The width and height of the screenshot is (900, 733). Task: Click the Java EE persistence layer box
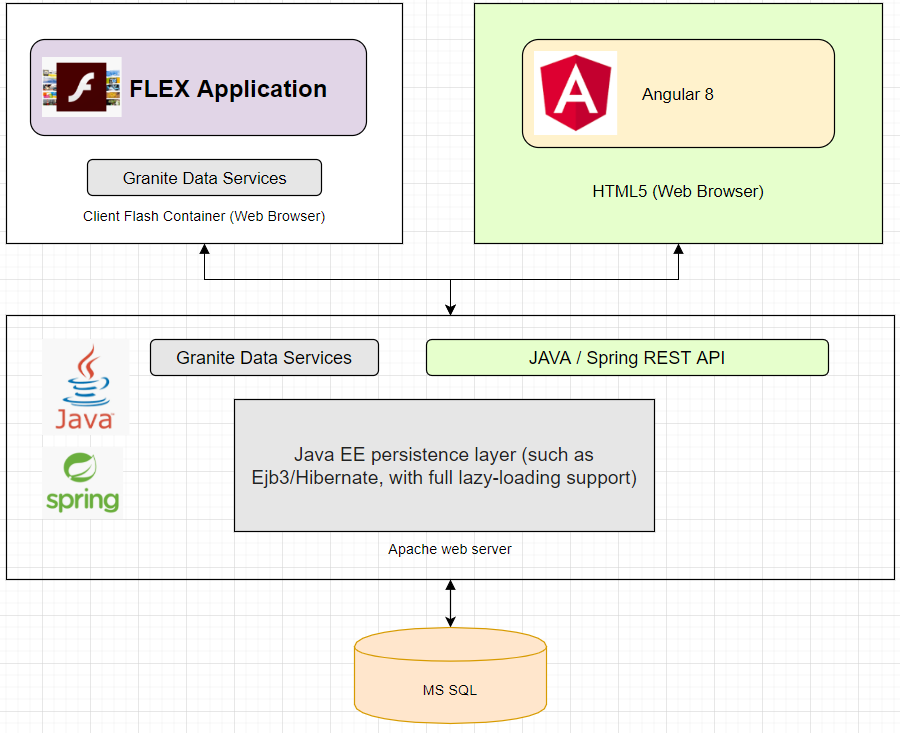444,466
